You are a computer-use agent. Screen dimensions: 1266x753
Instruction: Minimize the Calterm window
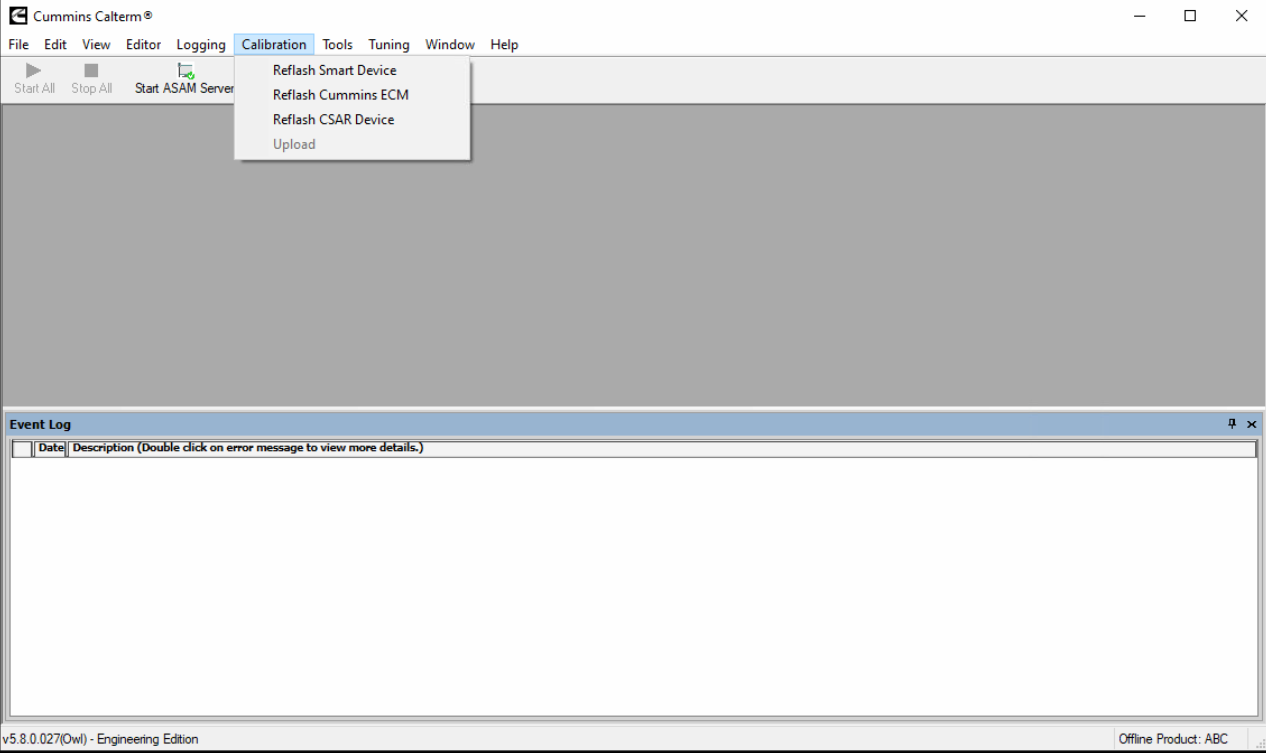coord(1141,16)
